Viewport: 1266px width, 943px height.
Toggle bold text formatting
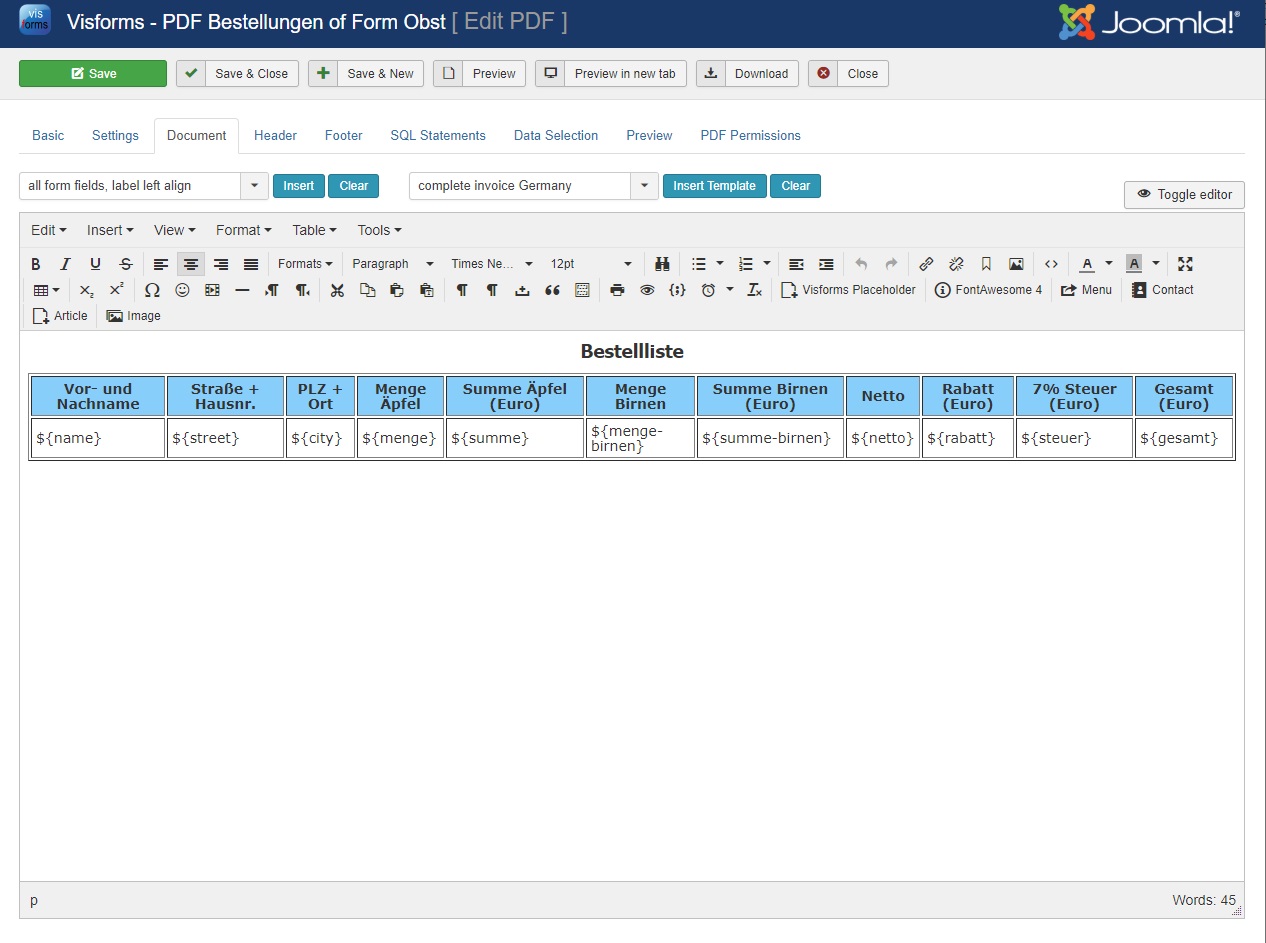[36, 264]
